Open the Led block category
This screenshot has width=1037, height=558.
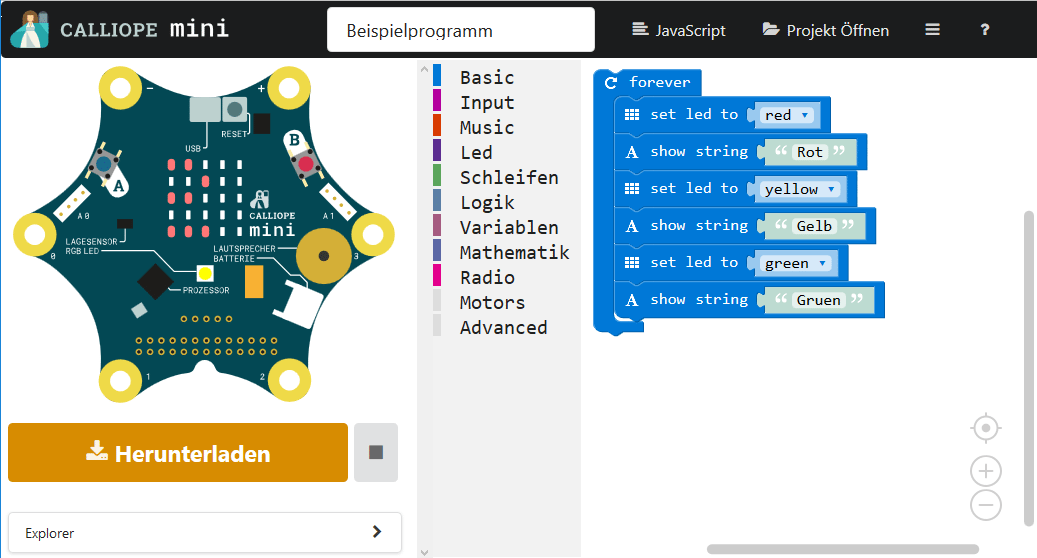(476, 153)
